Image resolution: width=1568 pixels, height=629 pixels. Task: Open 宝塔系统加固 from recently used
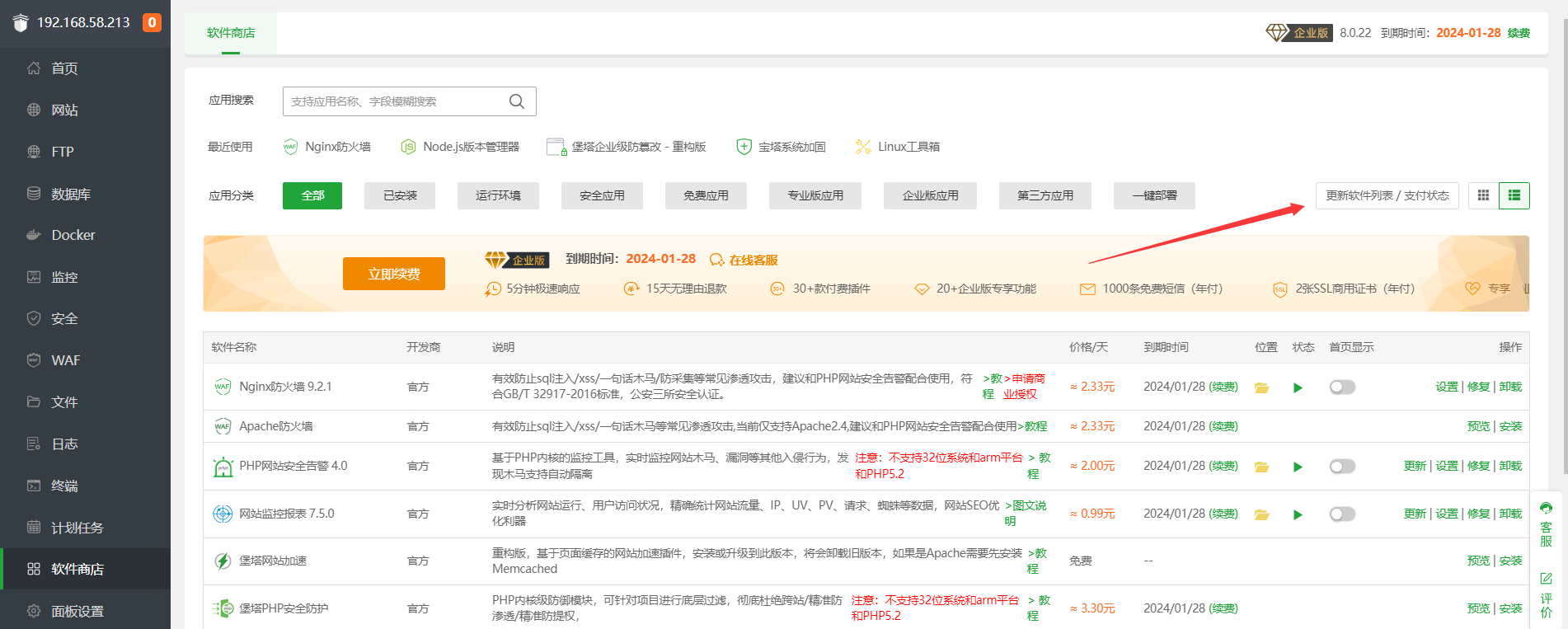coord(781,147)
